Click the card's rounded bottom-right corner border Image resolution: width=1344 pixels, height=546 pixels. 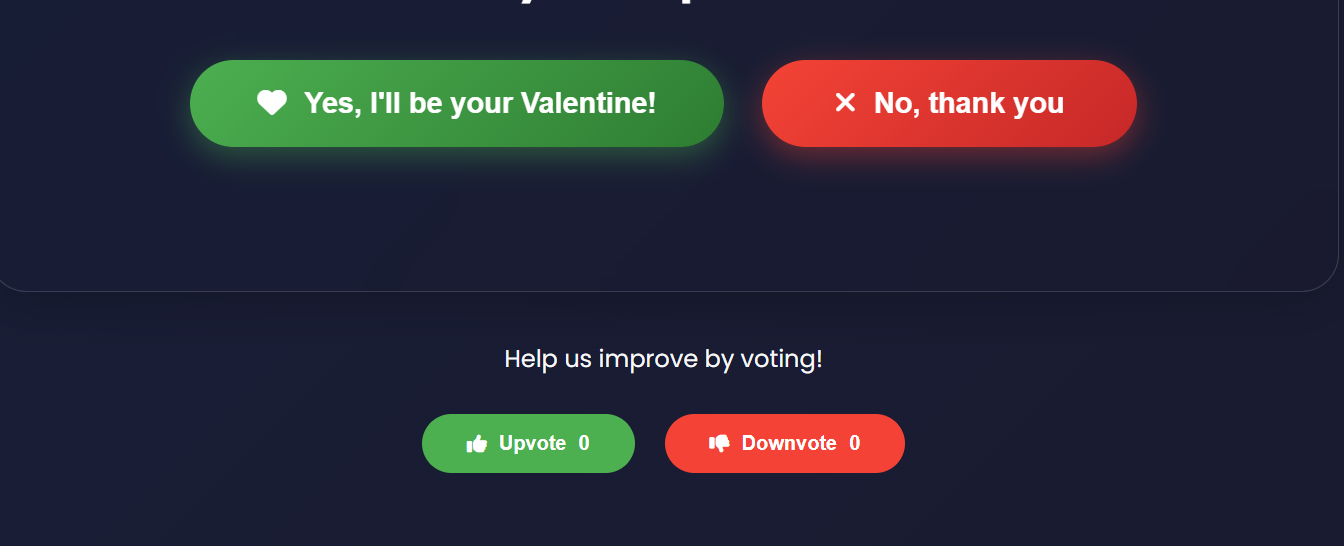click(x=1329, y=279)
